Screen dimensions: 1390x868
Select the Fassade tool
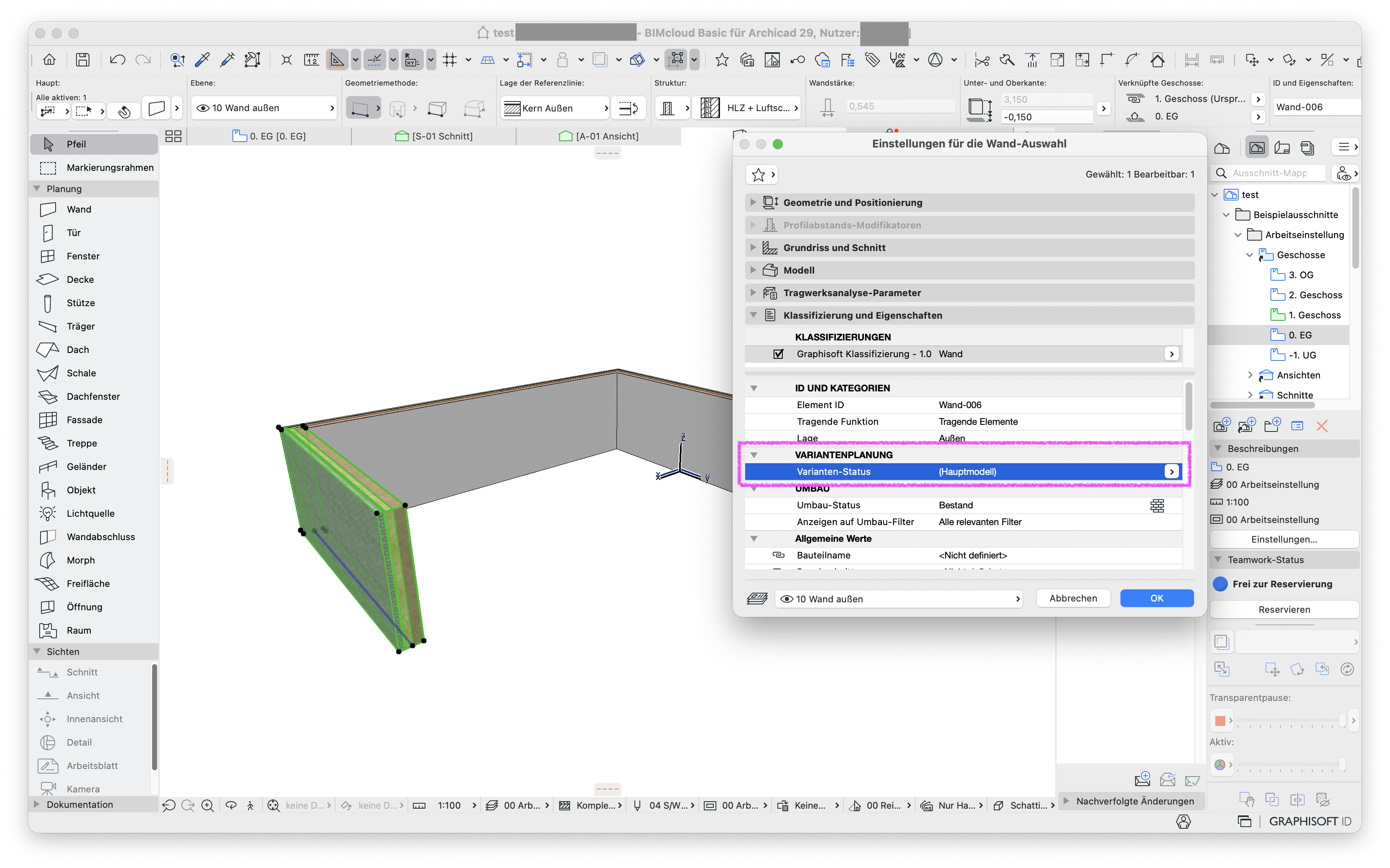[x=94, y=420]
